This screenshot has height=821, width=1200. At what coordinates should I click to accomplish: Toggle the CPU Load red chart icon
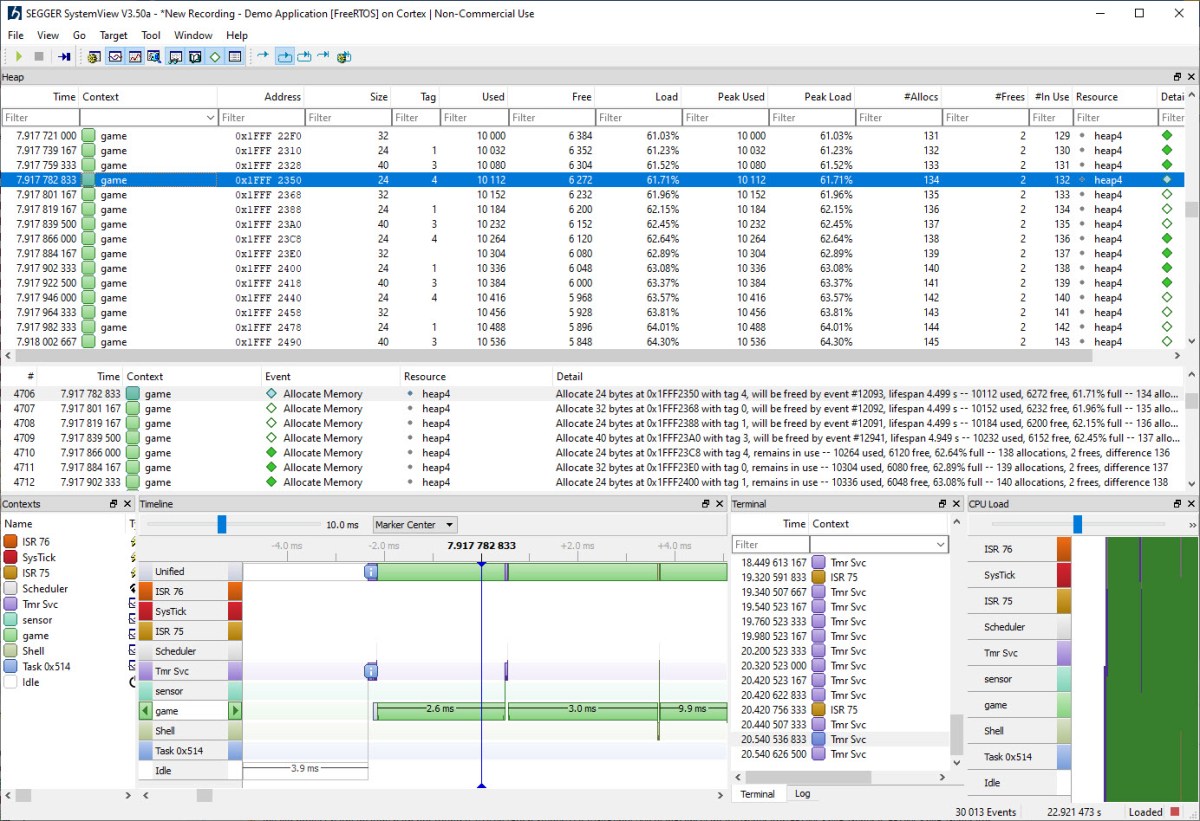[x=134, y=57]
